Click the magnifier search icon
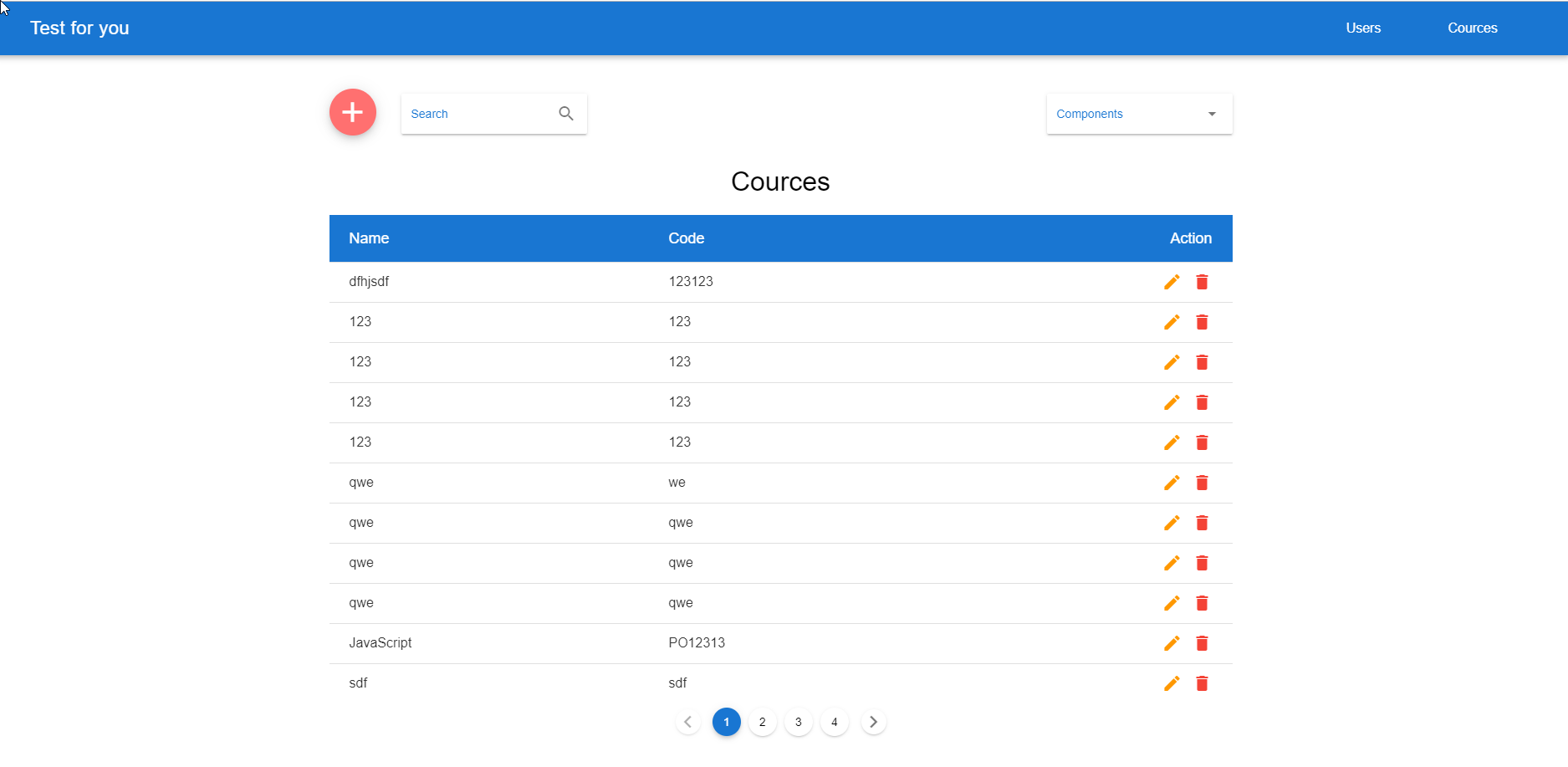Image resolution: width=1568 pixels, height=767 pixels. tap(566, 114)
